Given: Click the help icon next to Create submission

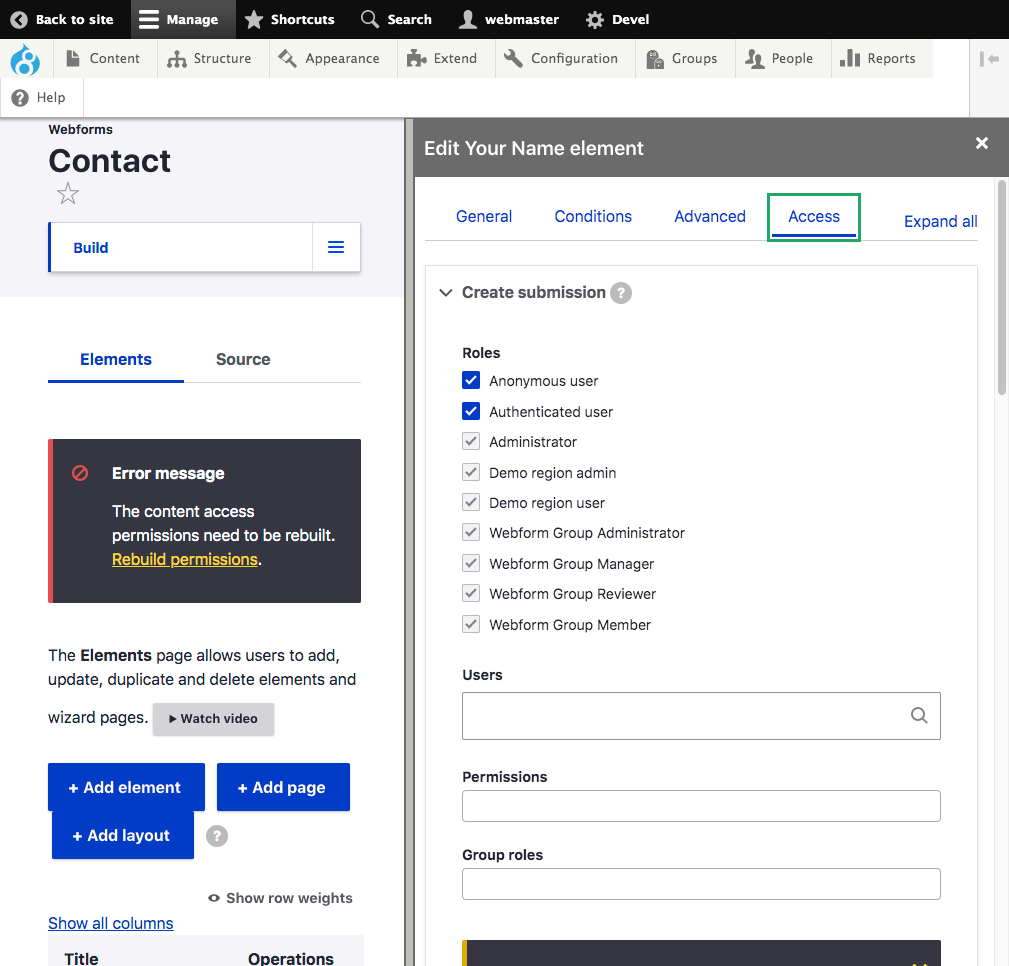Looking at the screenshot, I should coord(621,293).
